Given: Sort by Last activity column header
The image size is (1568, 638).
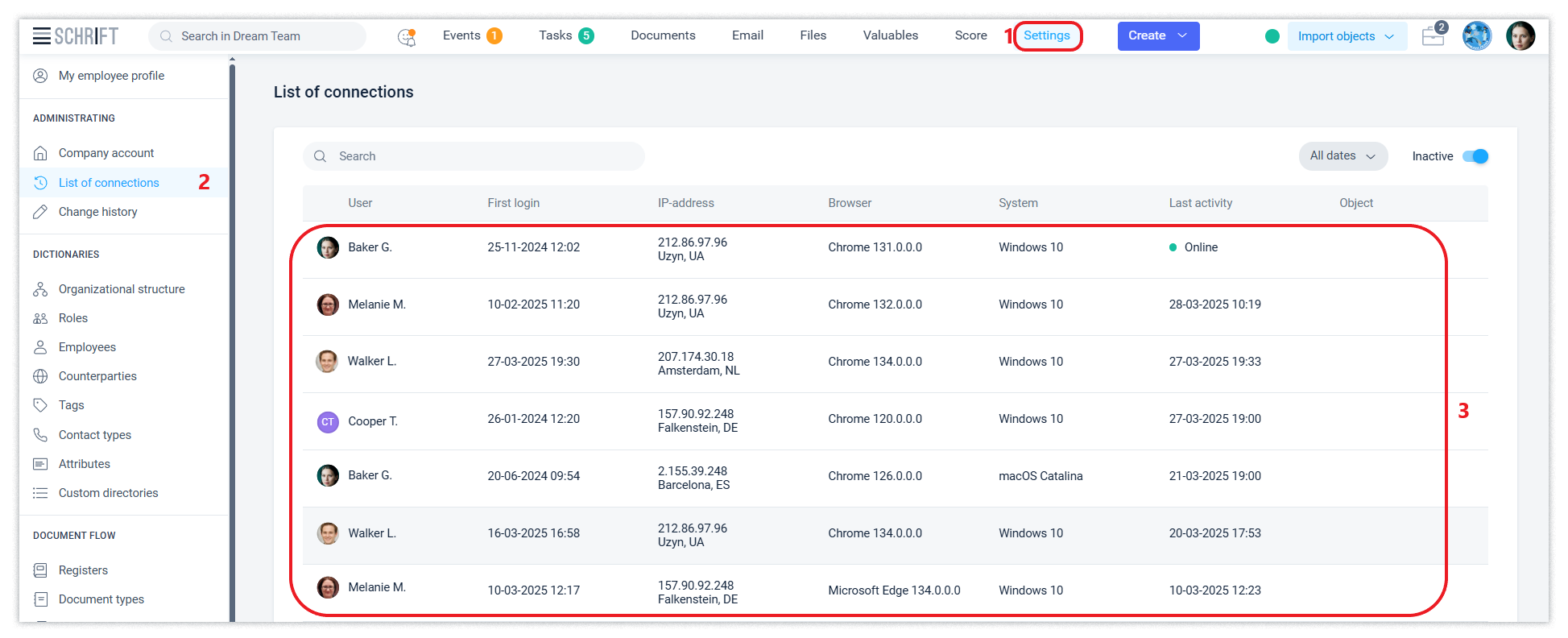Looking at the screenshot, I should point(1200,203).
